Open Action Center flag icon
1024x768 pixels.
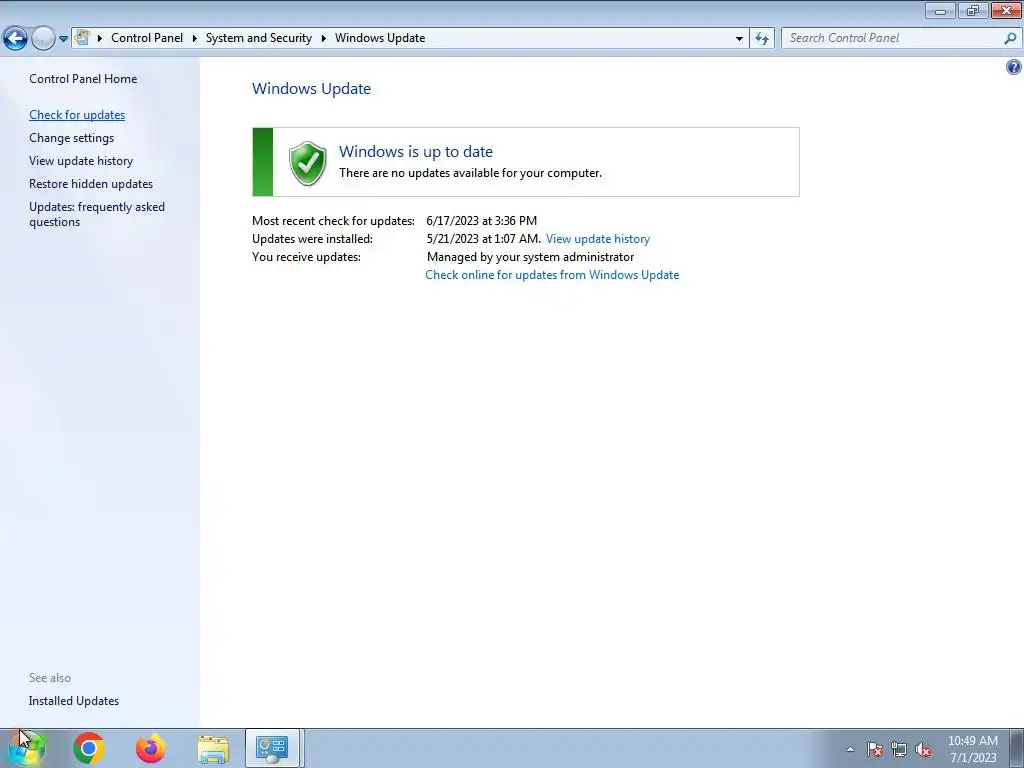pos(874,749)
